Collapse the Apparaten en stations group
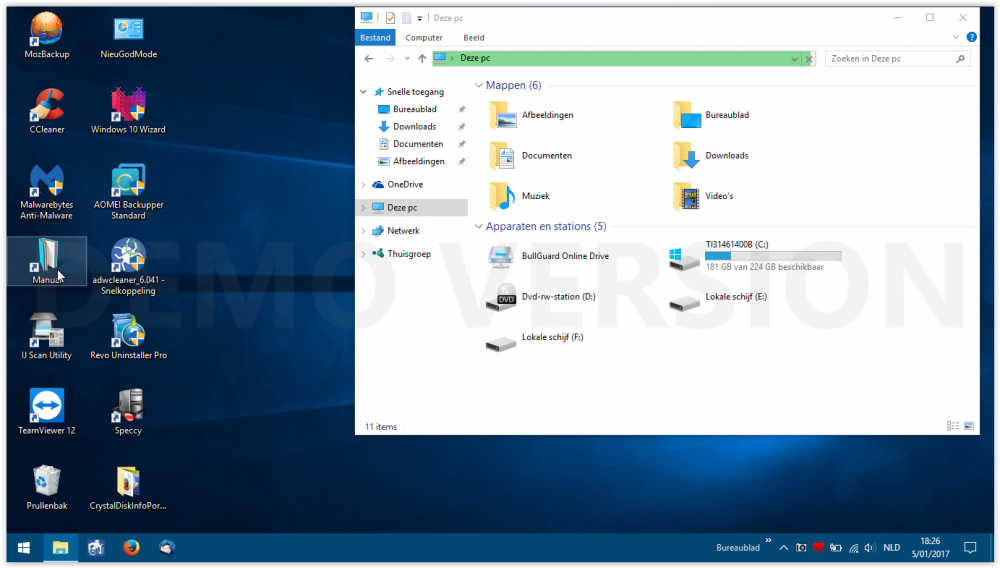The width and height of the screenshot is (1000, 568). [478, 227]
